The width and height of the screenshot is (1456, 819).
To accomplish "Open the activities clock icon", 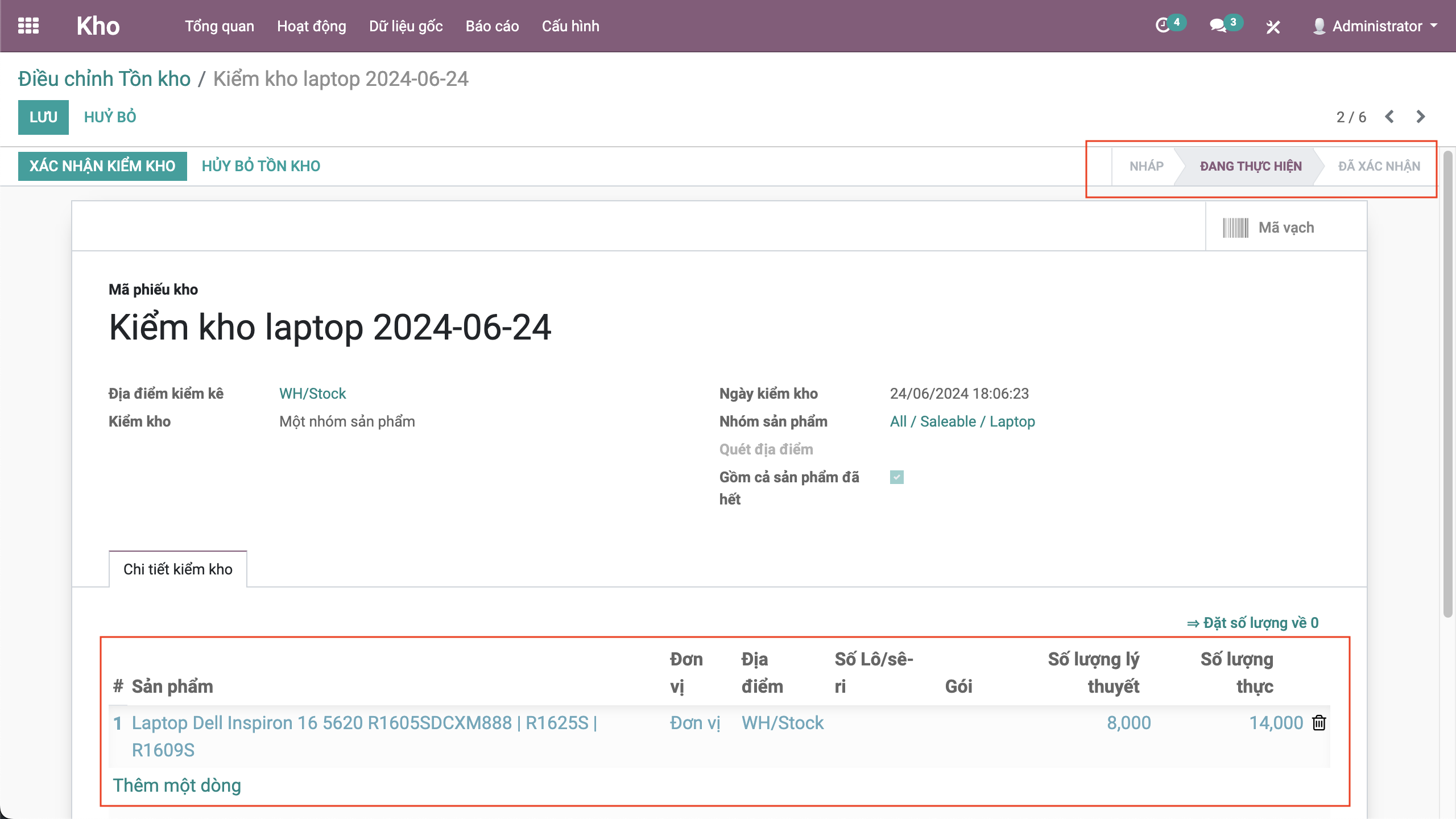I will [1163, 26].
